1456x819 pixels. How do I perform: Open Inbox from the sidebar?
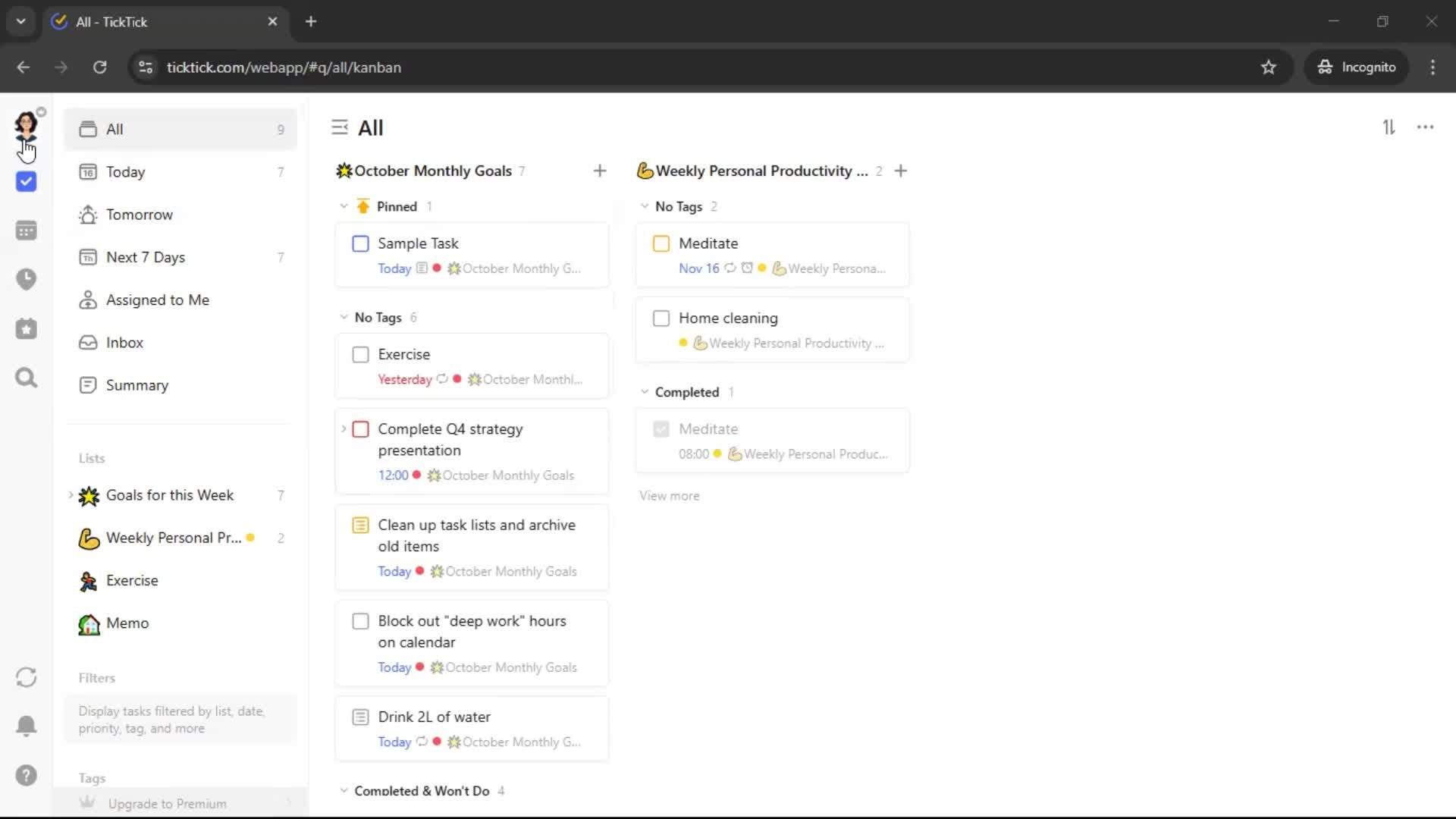point(124,343)
